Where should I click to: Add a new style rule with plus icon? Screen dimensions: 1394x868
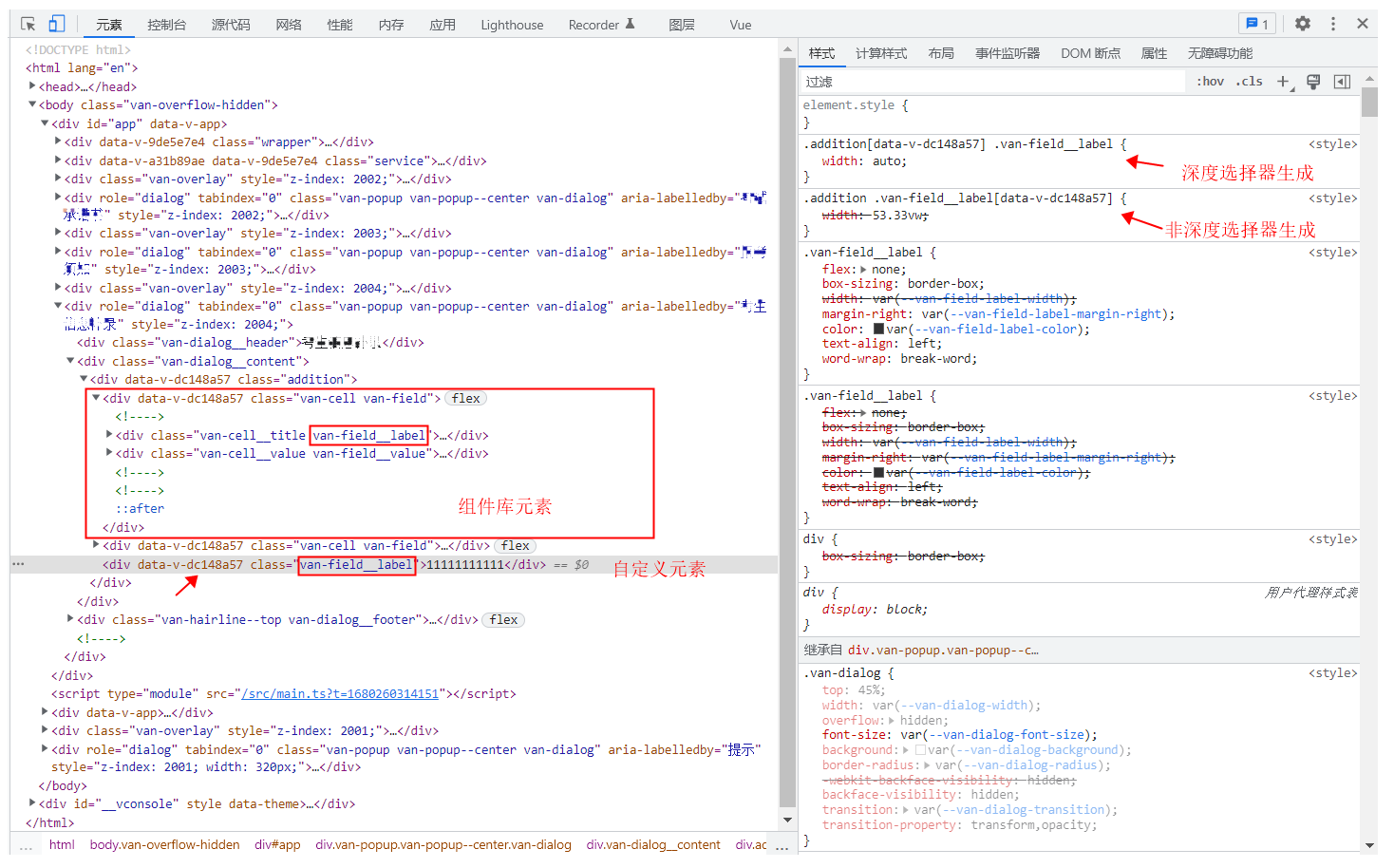click(1283, 82)
